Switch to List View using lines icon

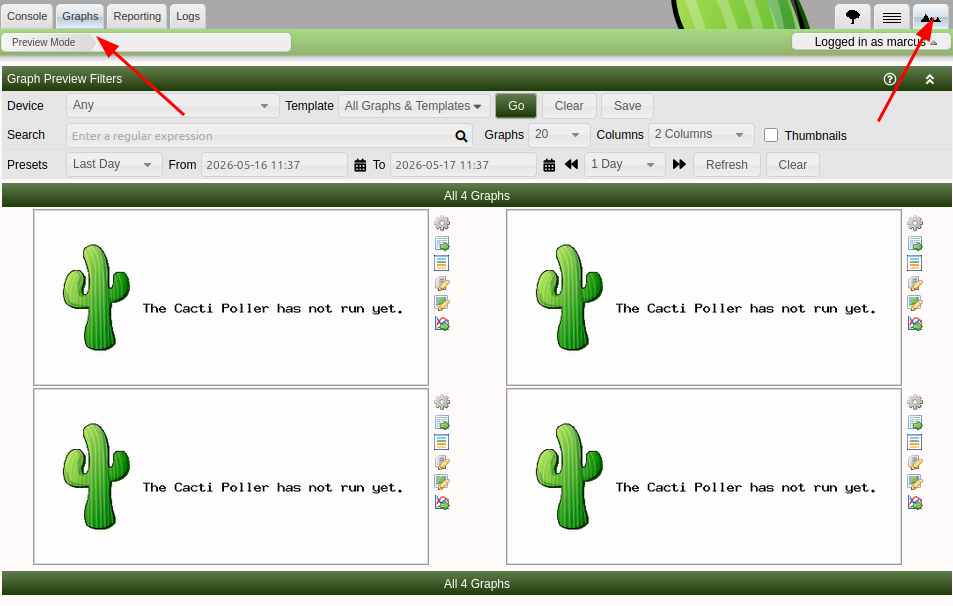click(892, 16)
